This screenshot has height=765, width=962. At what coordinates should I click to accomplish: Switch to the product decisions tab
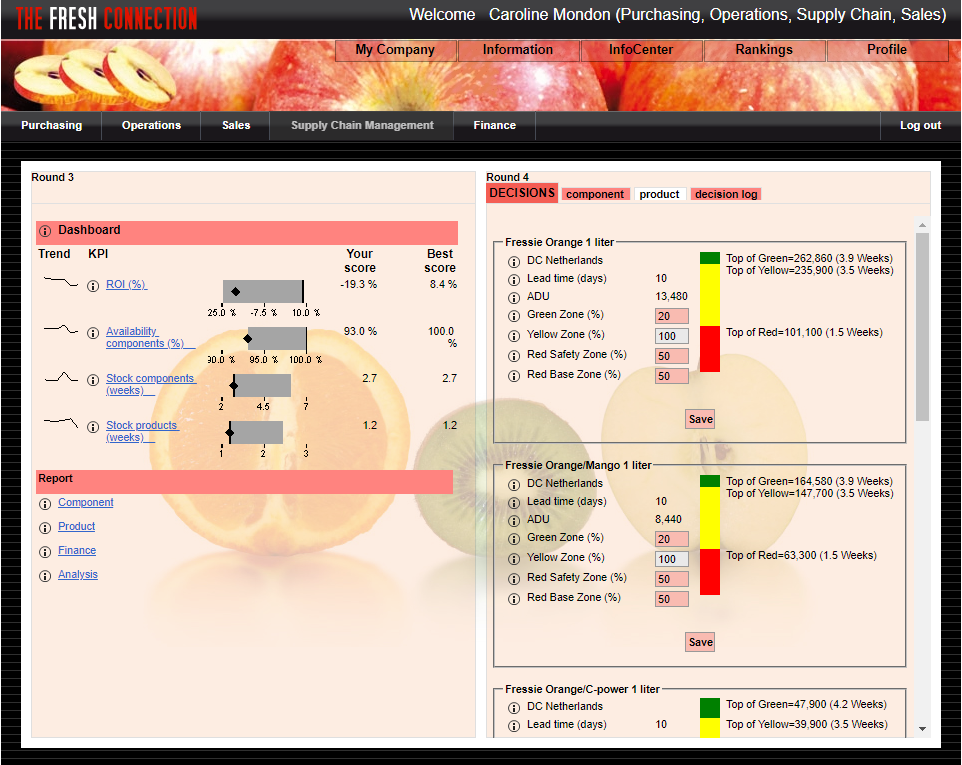click(660, 194)
